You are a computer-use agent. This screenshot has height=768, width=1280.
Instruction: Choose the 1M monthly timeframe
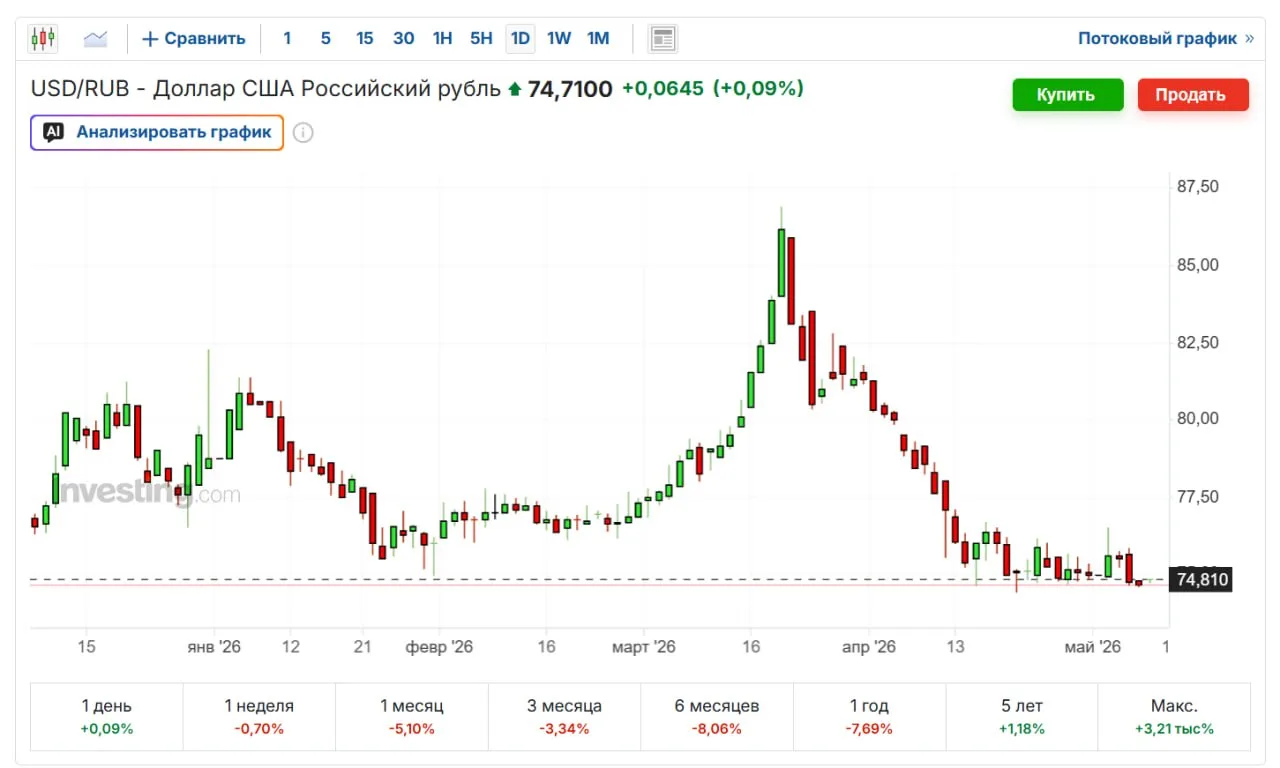[x=598, y=39]
